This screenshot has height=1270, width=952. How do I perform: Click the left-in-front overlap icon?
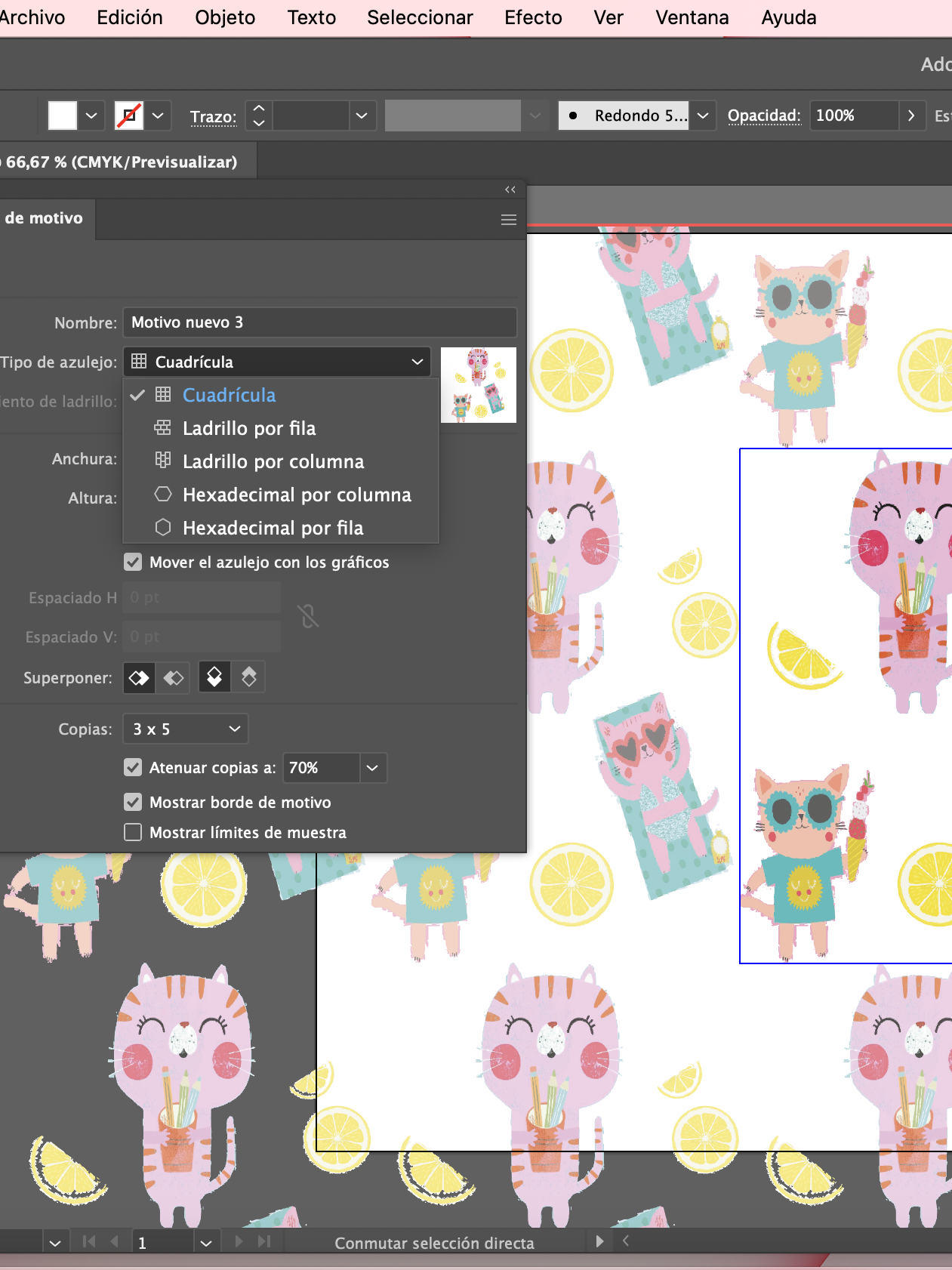[x=139, y=677]
